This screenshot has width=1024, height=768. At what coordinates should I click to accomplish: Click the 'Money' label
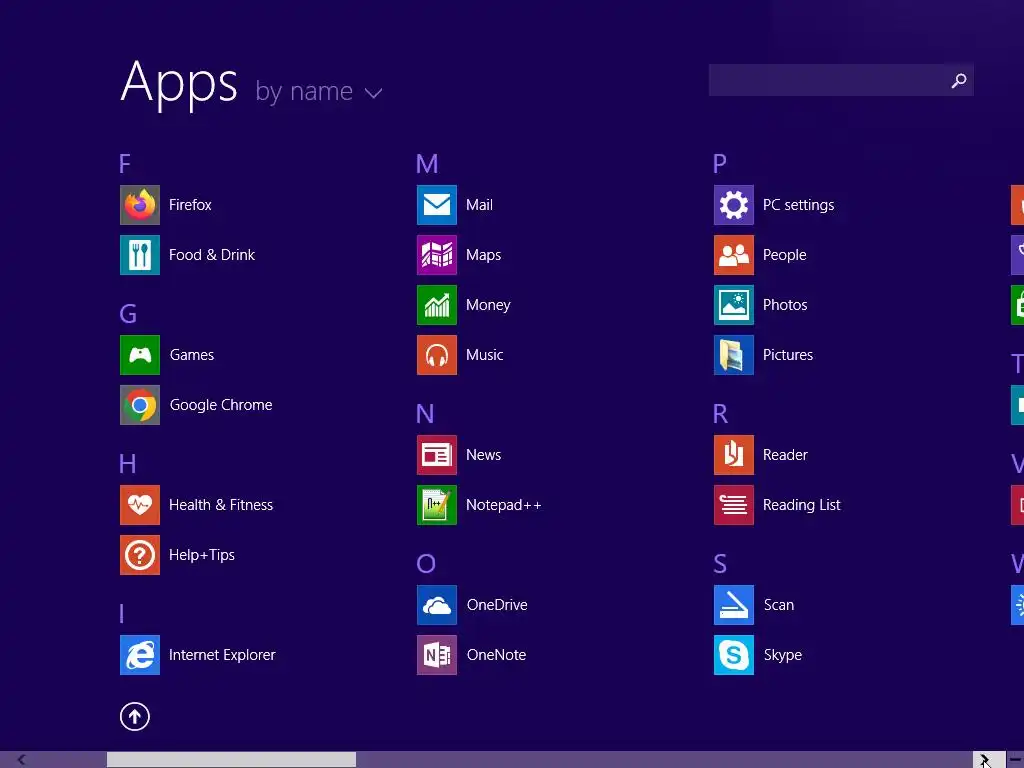[488, 305]
